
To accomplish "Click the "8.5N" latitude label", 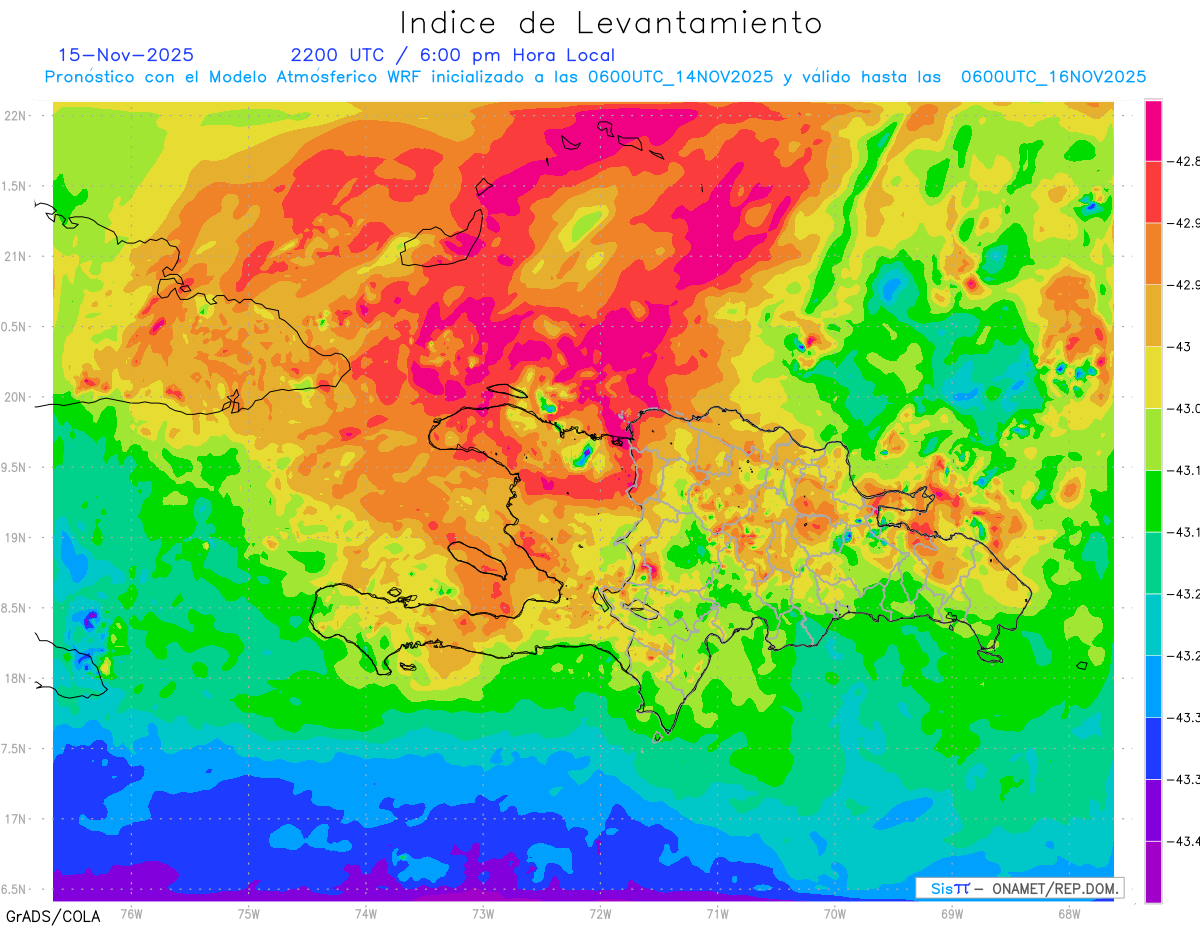I will [x=15, y=608].
